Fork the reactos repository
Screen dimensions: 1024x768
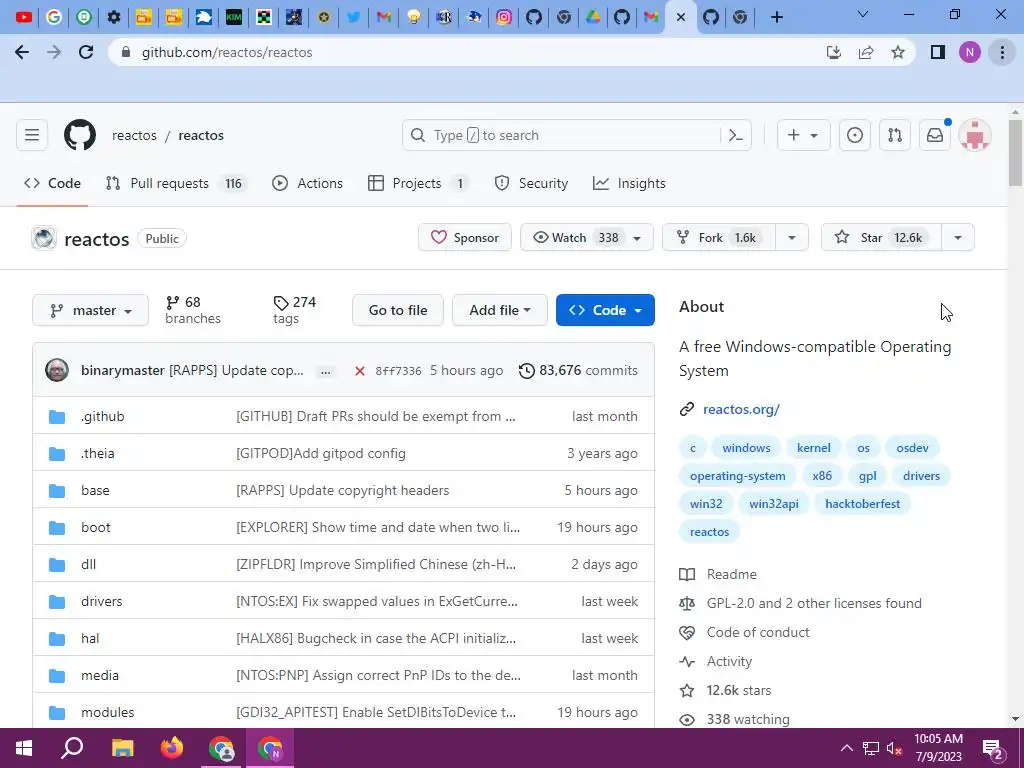coord(719,238)
